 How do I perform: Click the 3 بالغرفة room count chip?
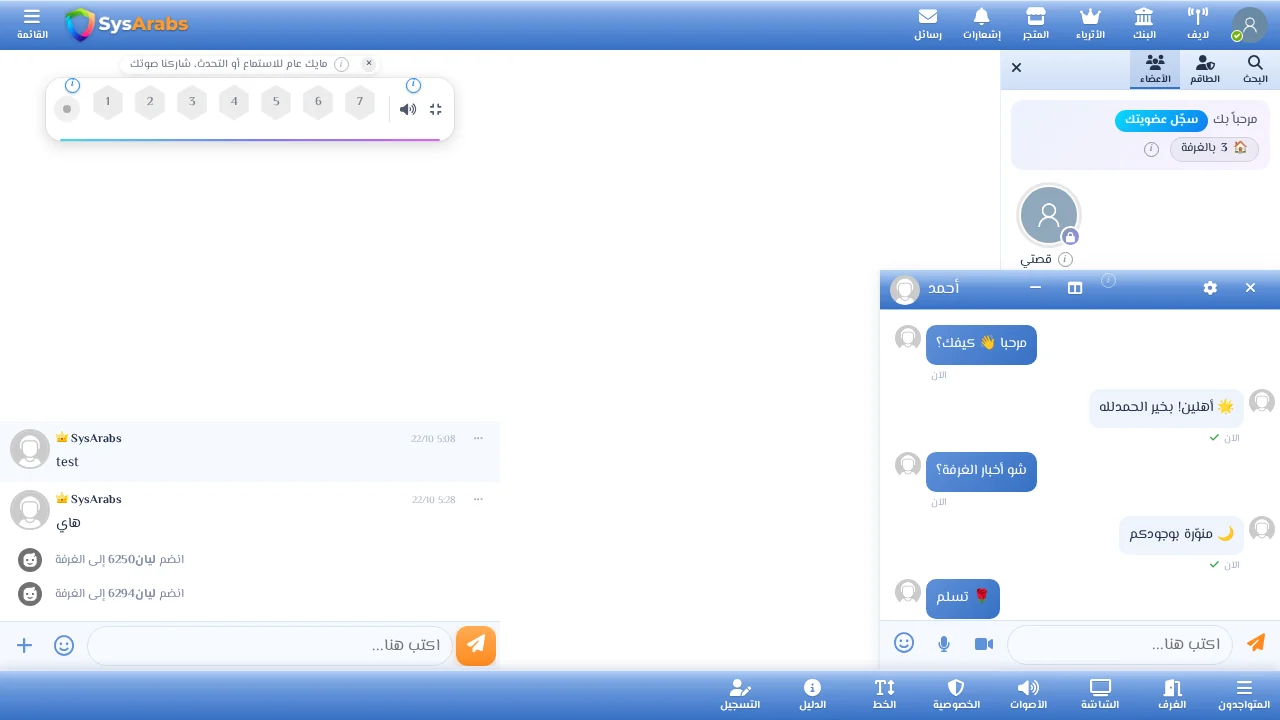point(1216,148)
